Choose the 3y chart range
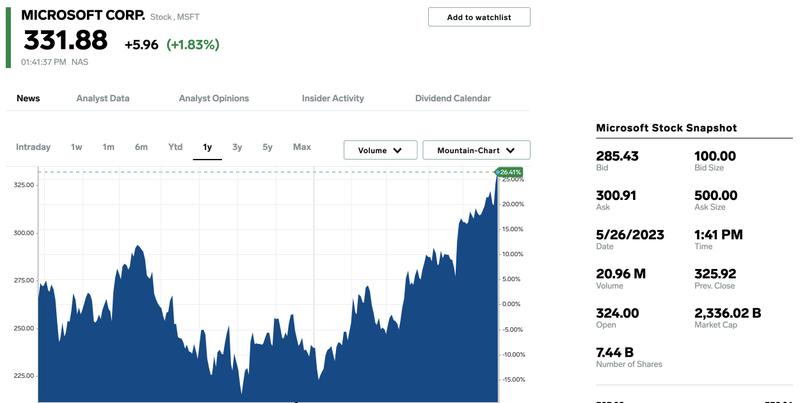The height and width of the screenshot is (403, 800). pyautogui.click(x=237, y=147)
